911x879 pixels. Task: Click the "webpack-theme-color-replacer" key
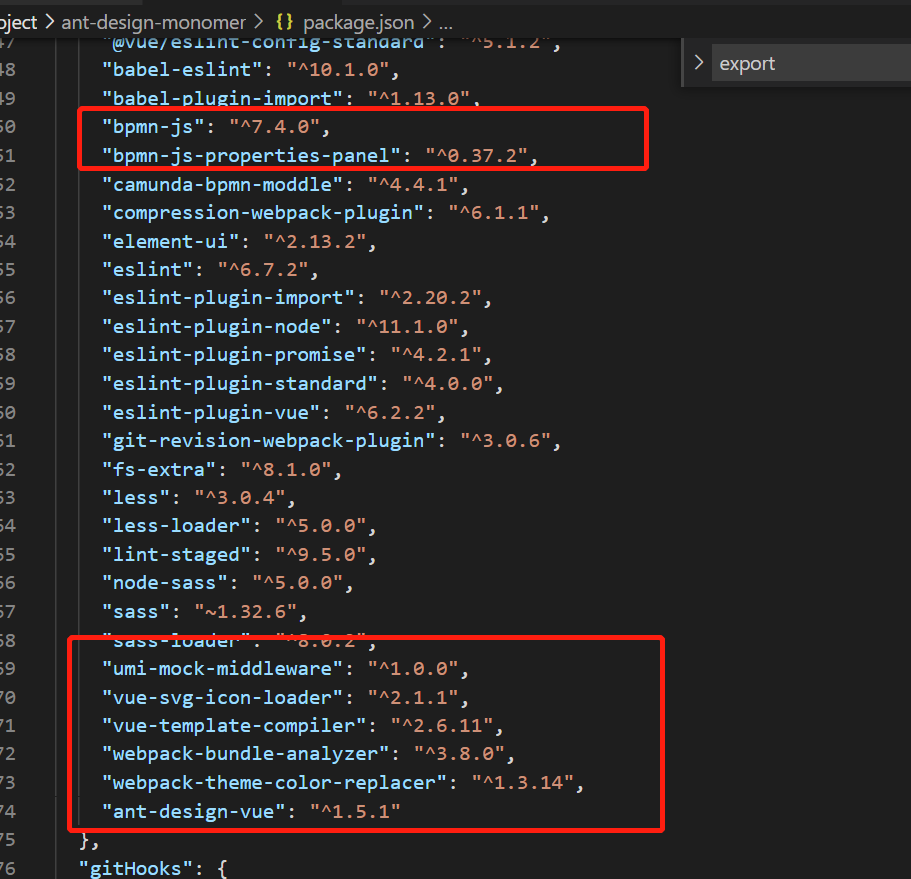tap(275, 783)
